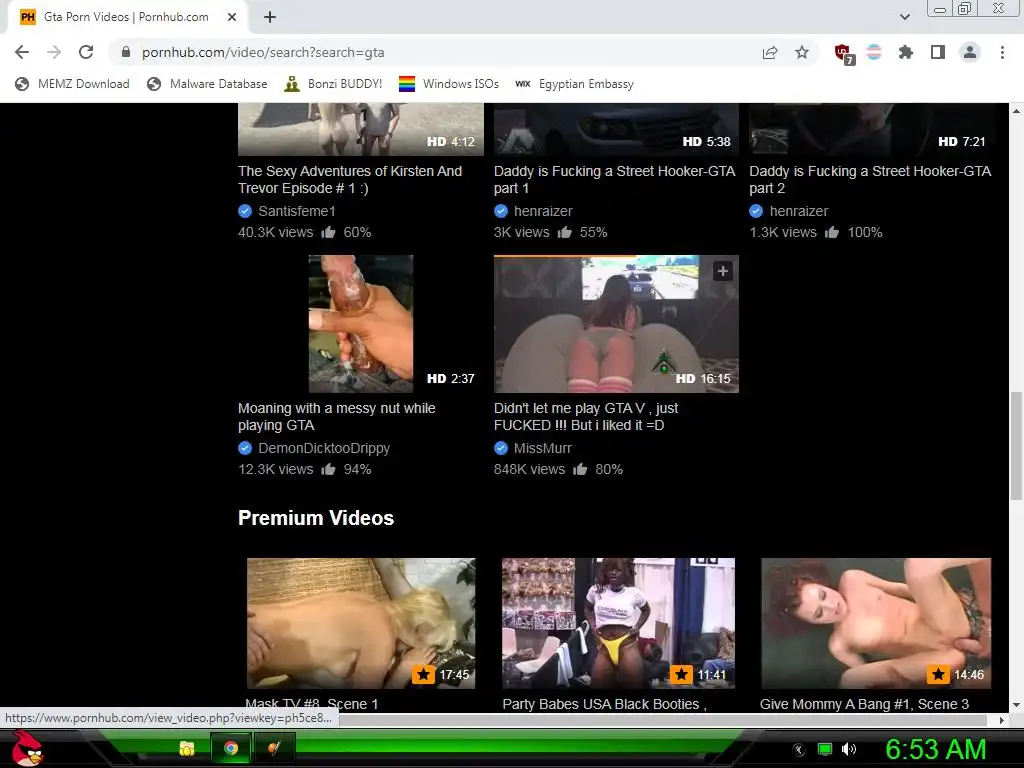Click the '848K views' text
Viewport: 1024px width, 768px height.
[x=529, y=469]
